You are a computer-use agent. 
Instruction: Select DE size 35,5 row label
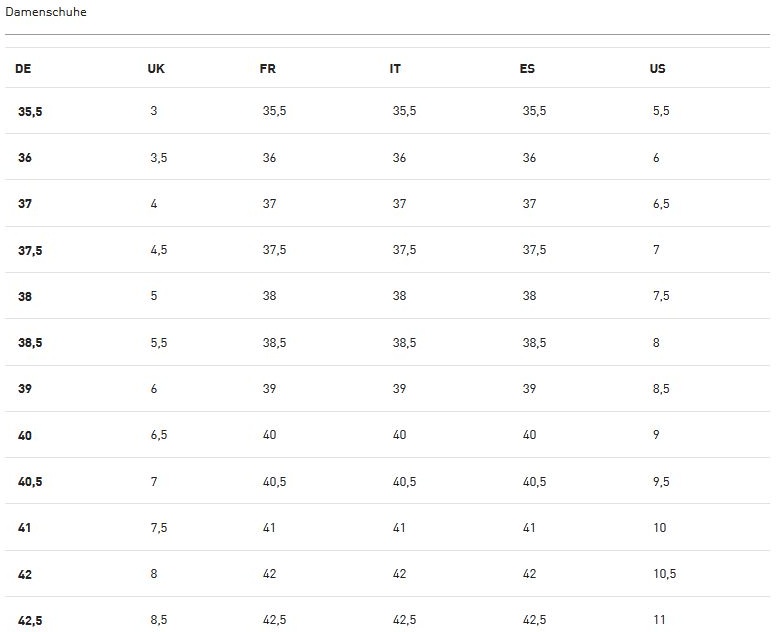point(30,112)
